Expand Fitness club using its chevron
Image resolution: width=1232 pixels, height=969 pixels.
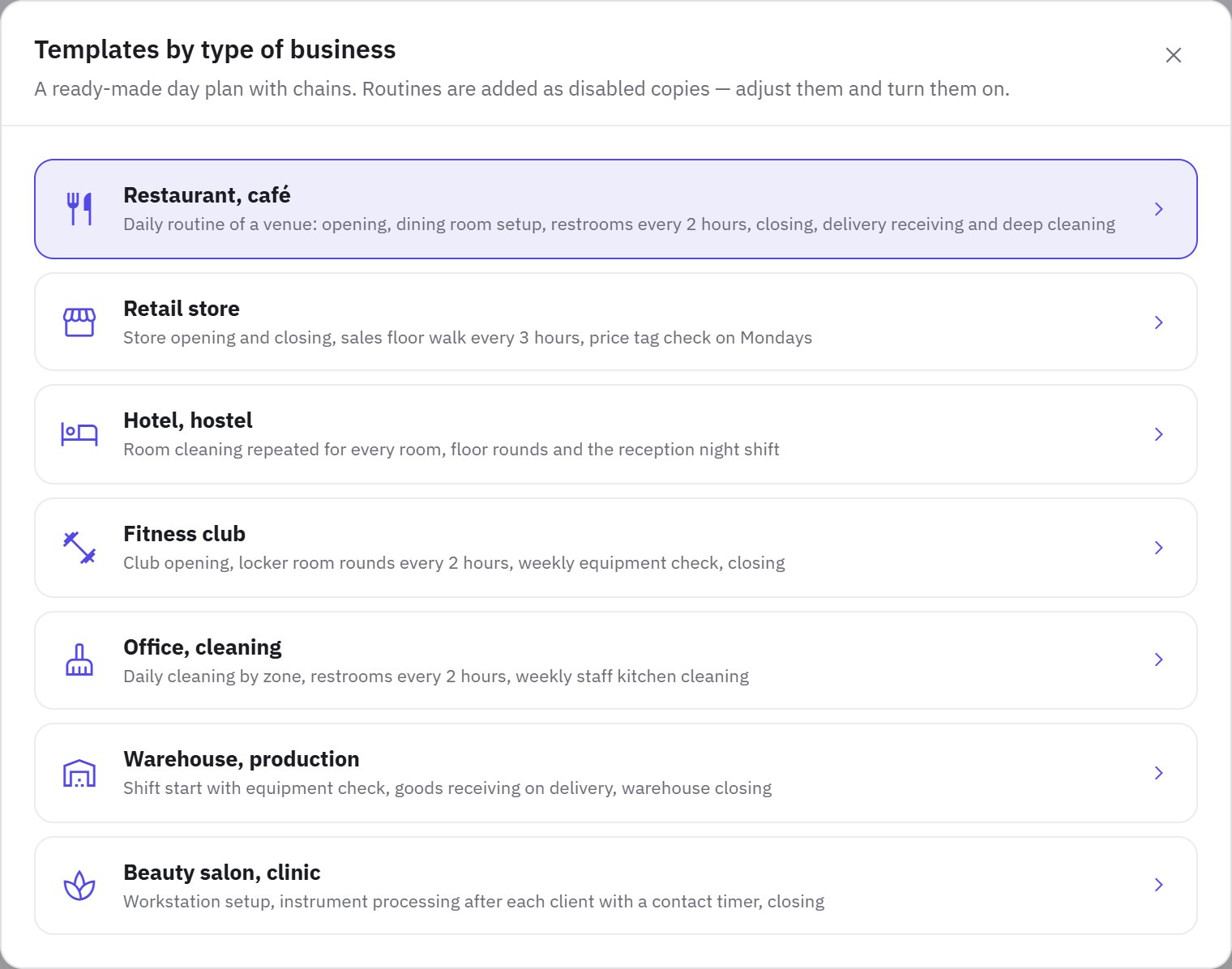1159,548
